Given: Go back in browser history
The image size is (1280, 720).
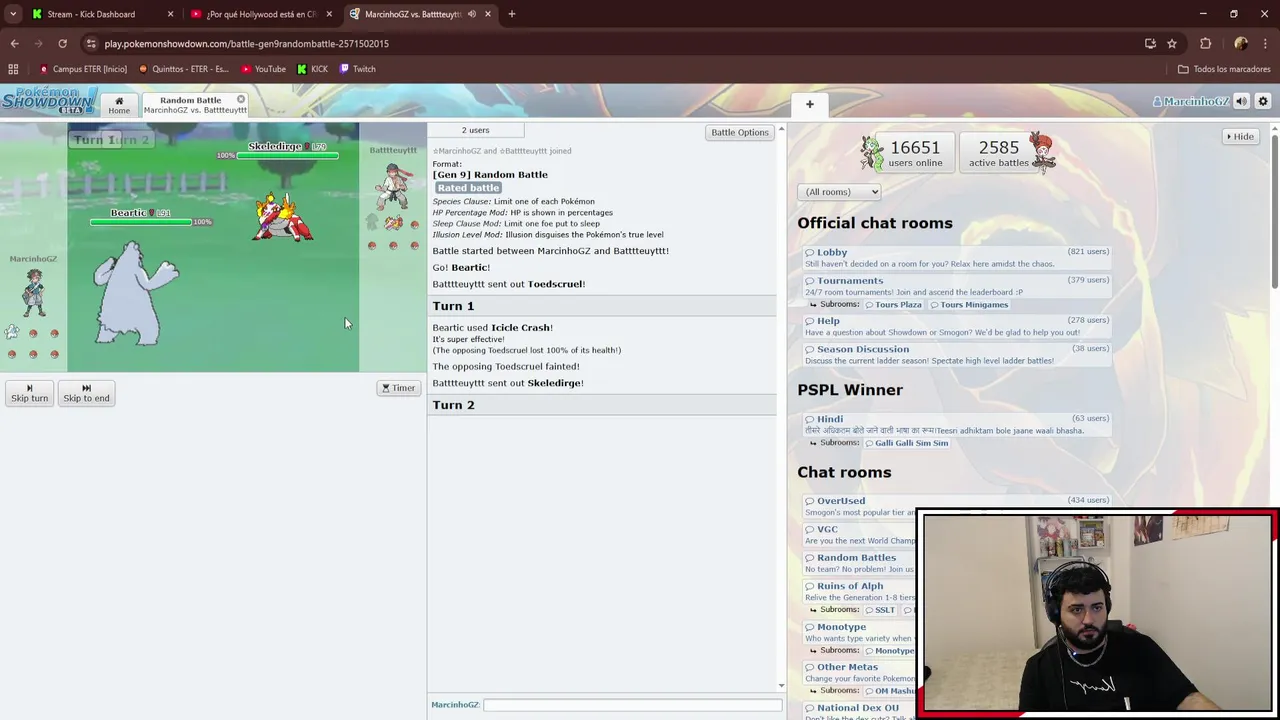Looking at the screenshot, I should pyautogui.click(x=14, y=43).
